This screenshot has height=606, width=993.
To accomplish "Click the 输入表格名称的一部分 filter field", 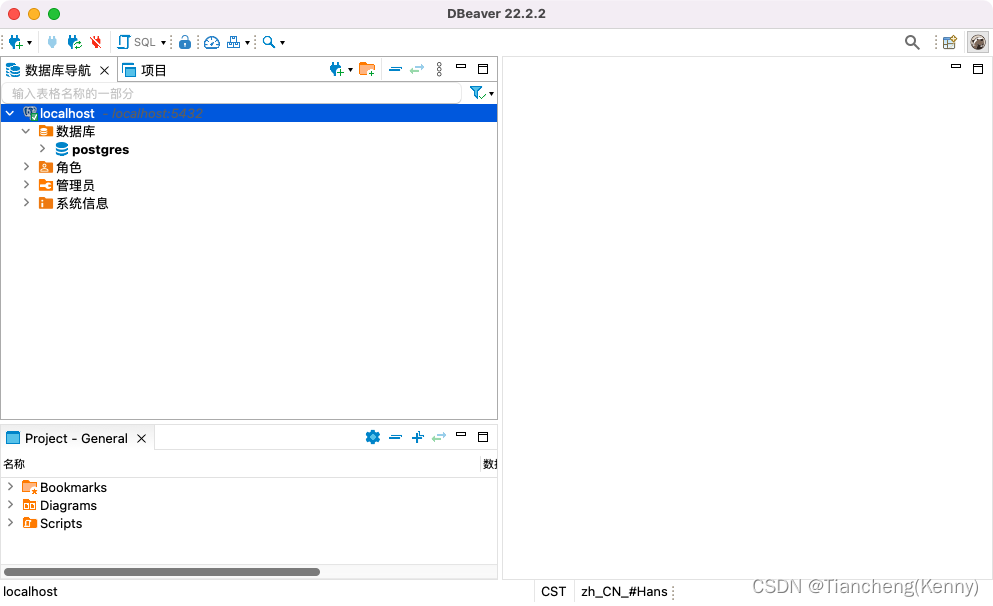I will (x=232, y=94).
